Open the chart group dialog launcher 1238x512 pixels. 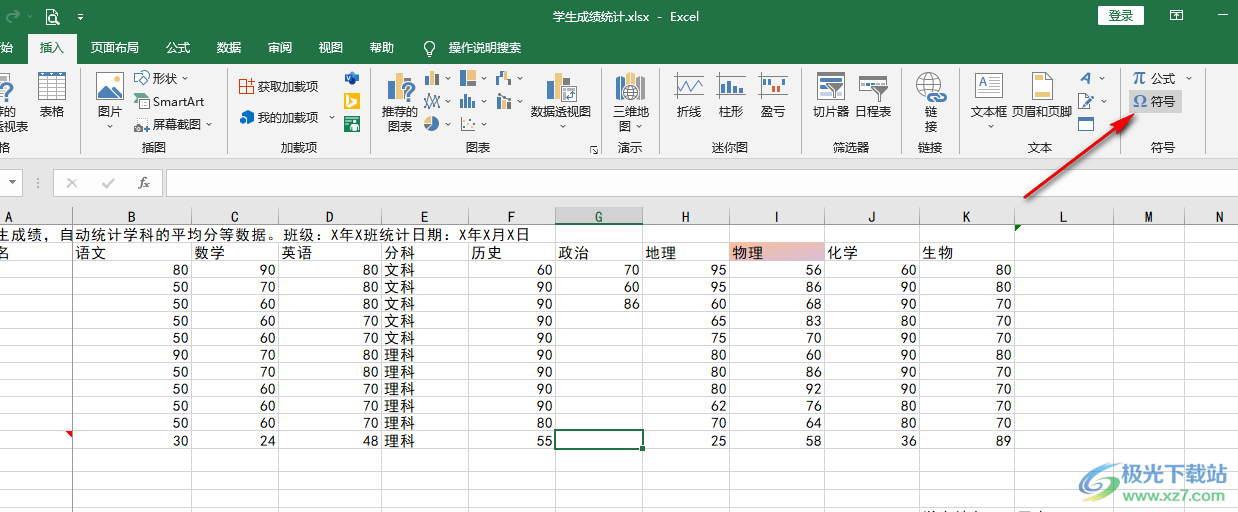[594, 149]
